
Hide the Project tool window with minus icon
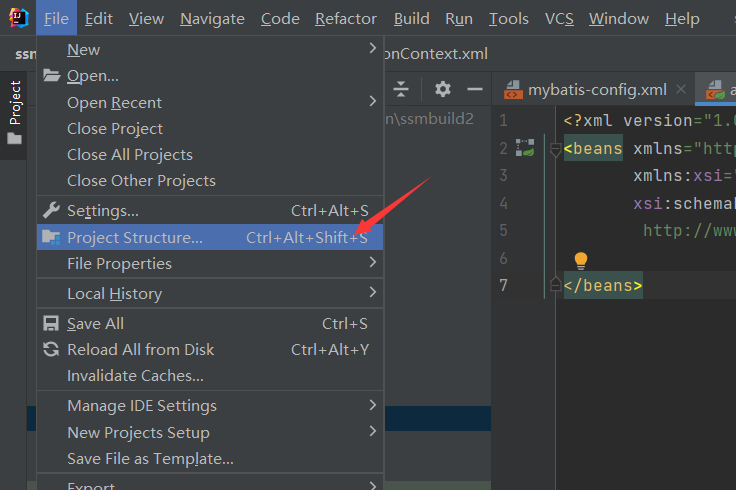(473, 89)
